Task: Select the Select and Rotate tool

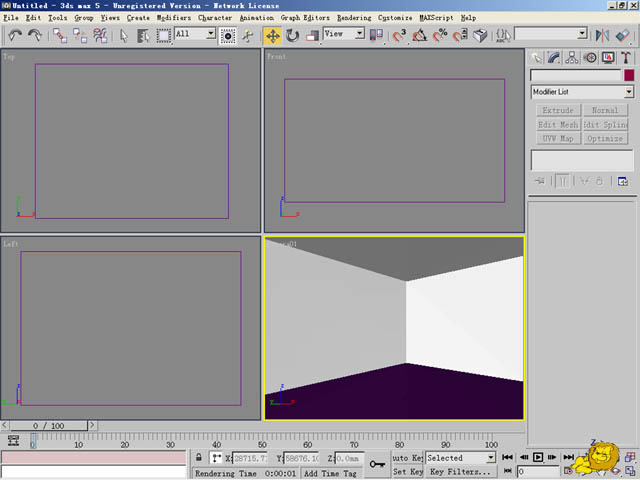Action: coord(292,35)
